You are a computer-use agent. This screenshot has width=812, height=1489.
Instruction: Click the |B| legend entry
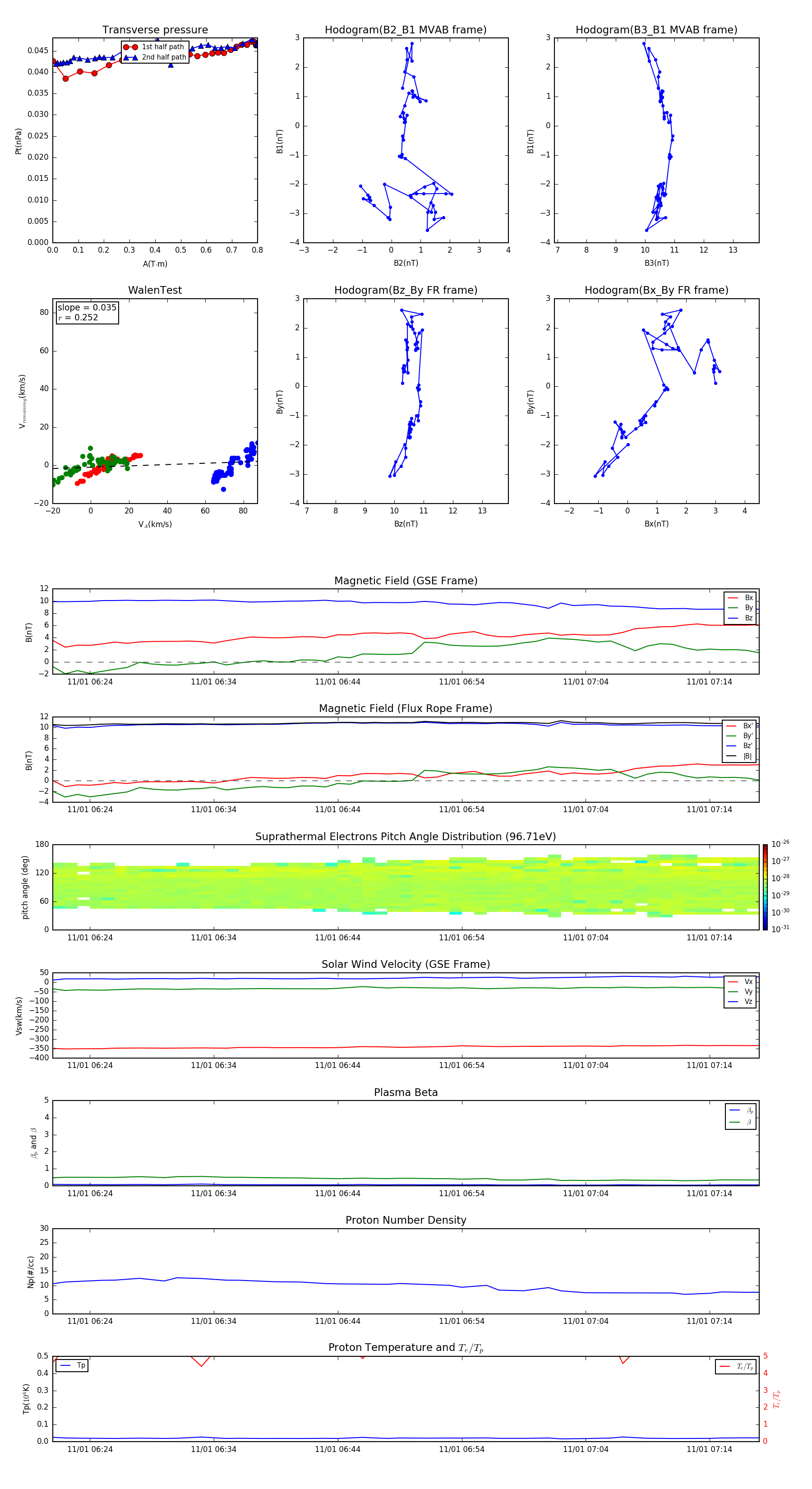739,756
